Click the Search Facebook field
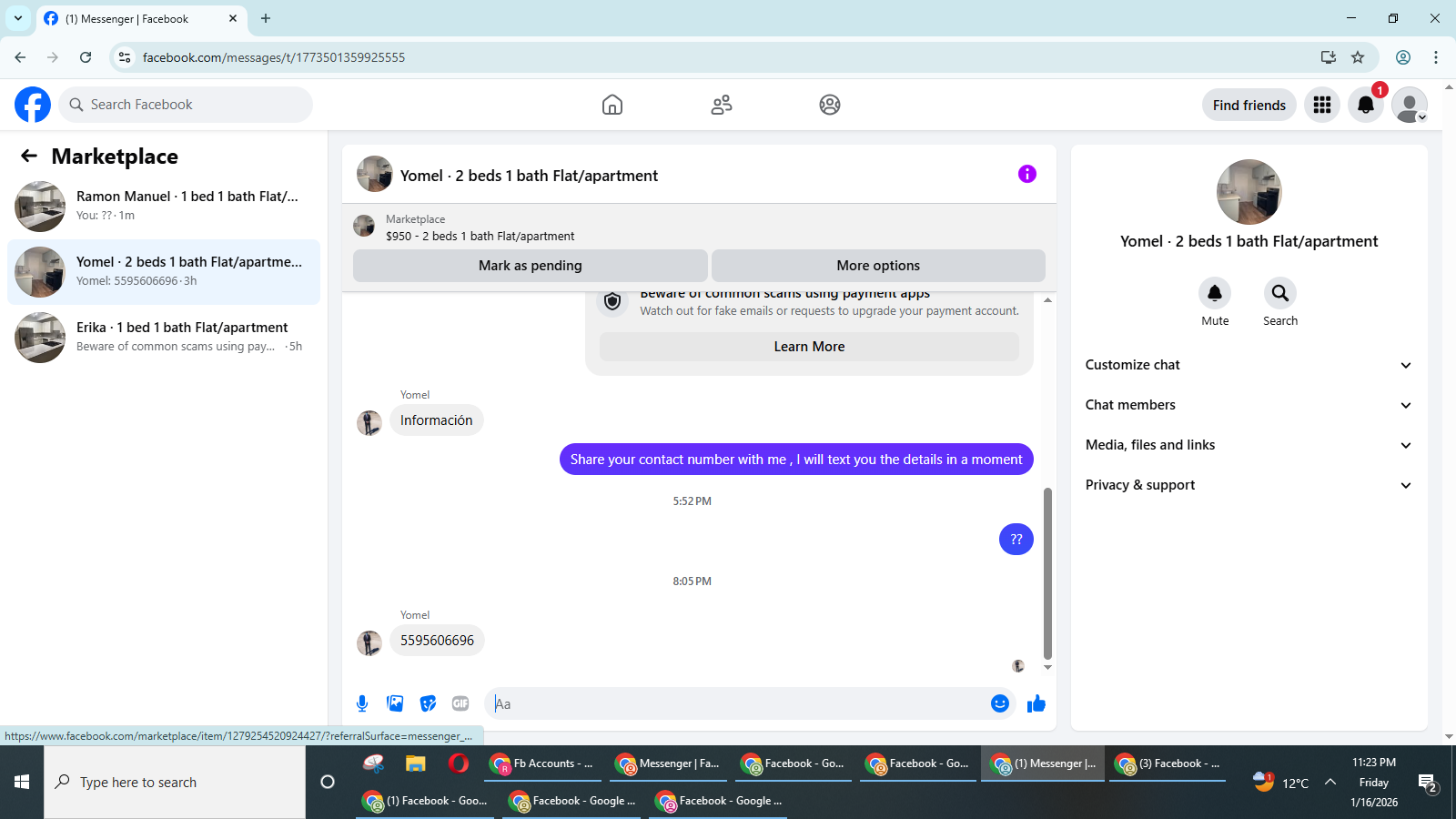This screenshot has height=819, width=1456. pos(186,105)
